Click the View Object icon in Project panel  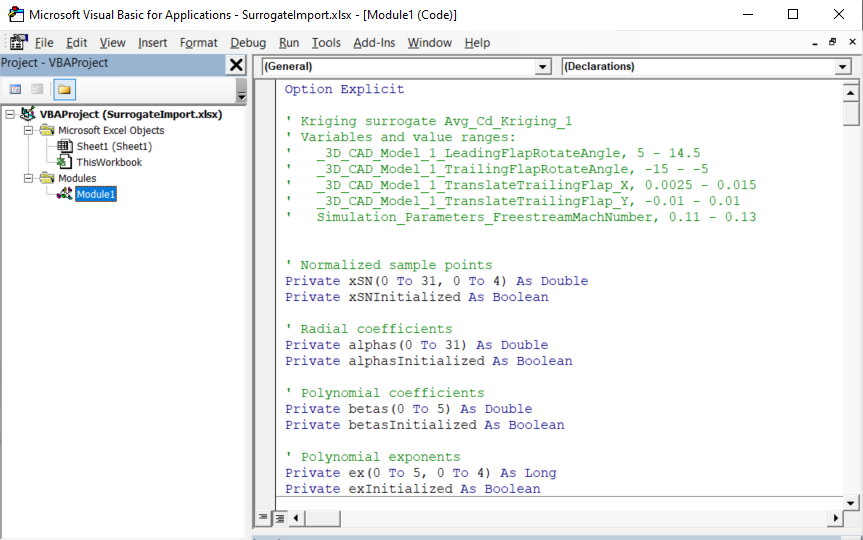(37, 90)
